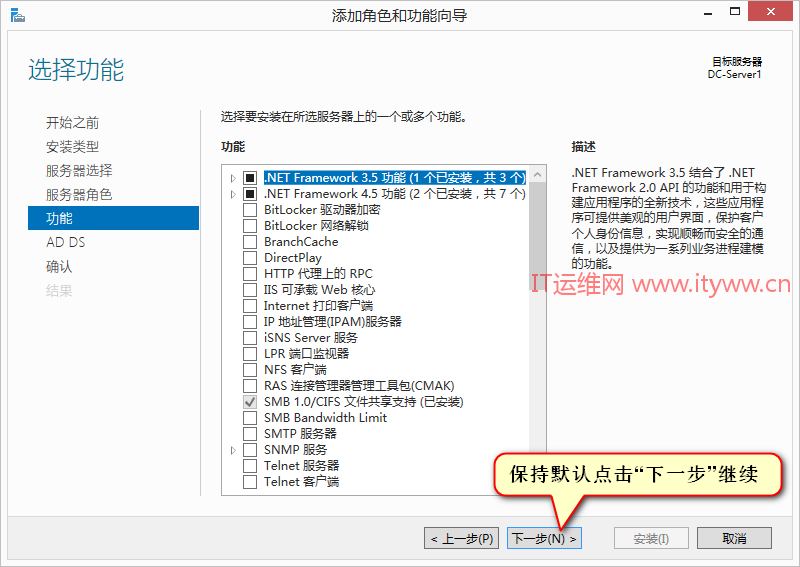The height and width of the screenshot is (567, 800).
Task: Select .NET Framework 3.5 功能 row text
Action: tap(394, 178)
